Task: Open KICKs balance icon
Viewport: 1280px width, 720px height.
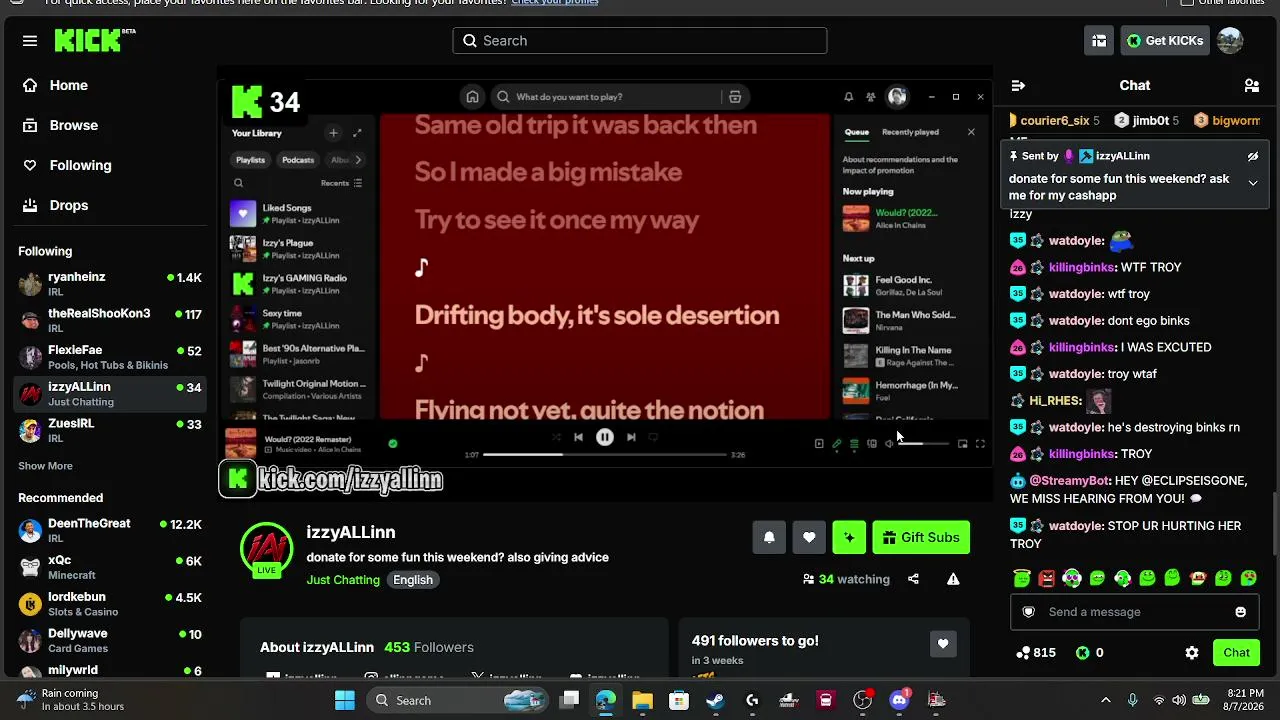Action: click(x=1082, y=653)
